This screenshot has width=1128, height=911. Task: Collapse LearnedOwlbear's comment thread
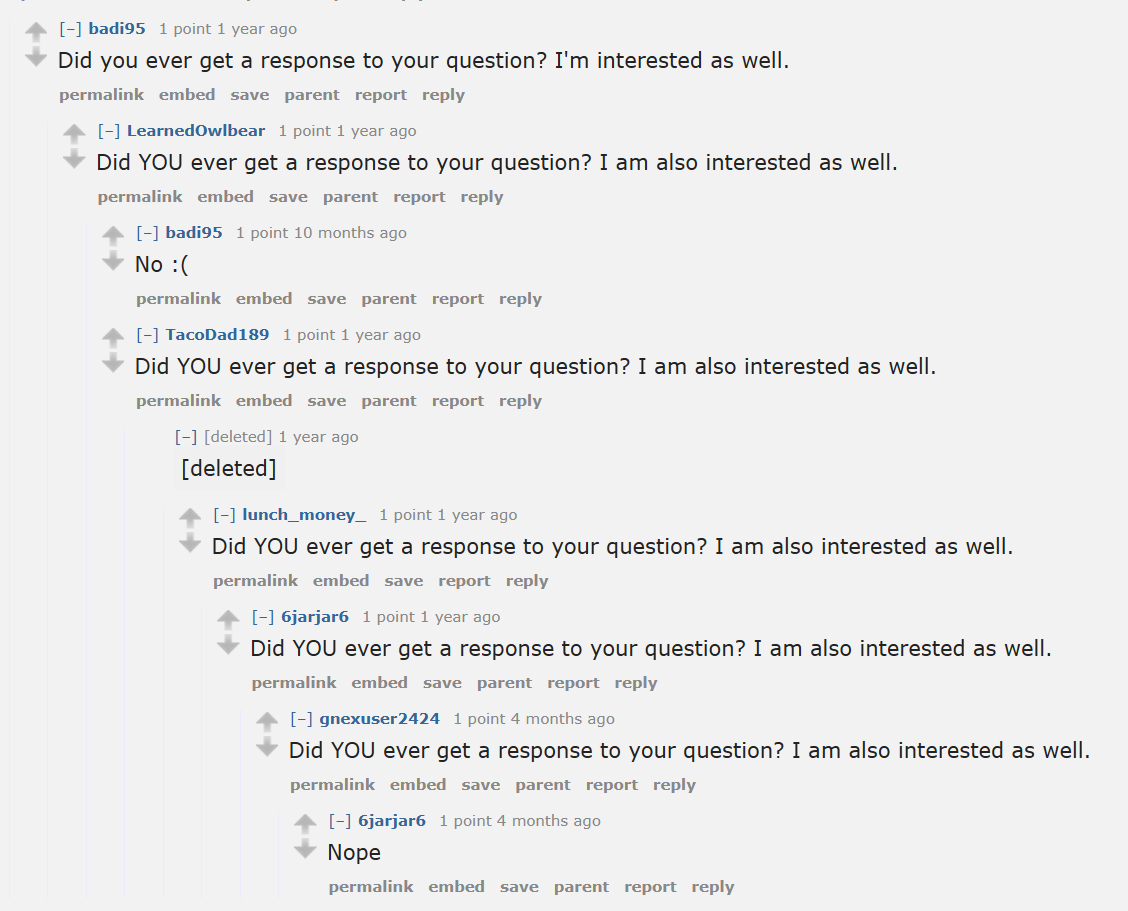[108, 131]
